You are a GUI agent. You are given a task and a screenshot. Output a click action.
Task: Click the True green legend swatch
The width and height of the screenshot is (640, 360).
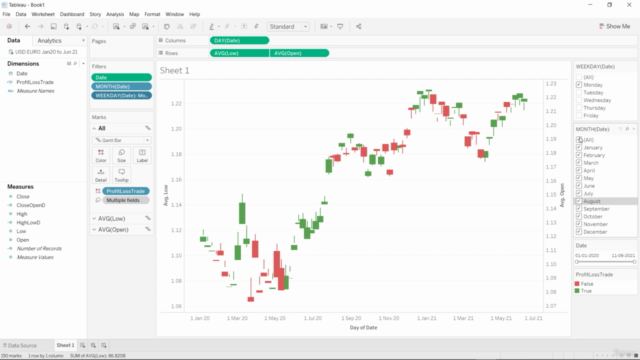pos(577,291)
